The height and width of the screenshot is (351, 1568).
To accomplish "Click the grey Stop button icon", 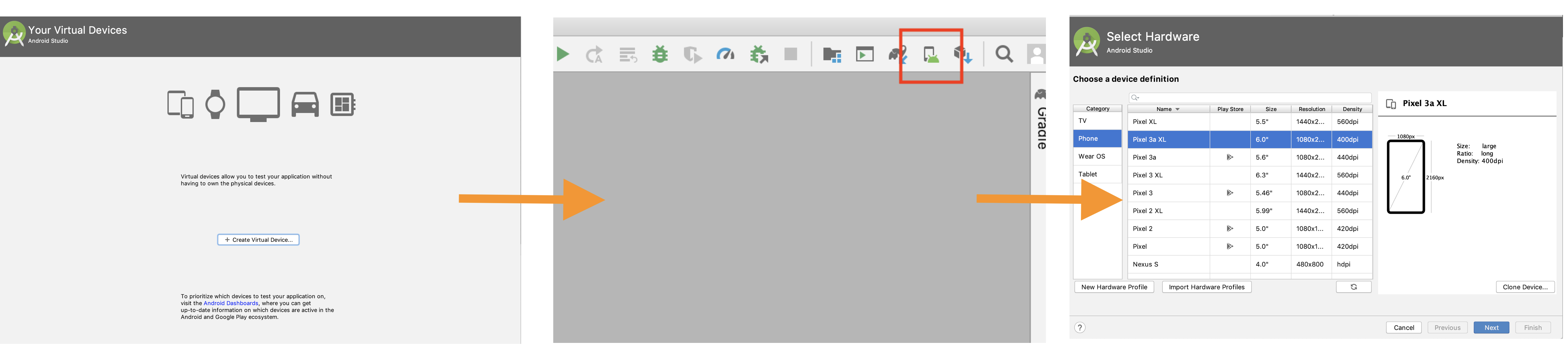I will [790, 54].
